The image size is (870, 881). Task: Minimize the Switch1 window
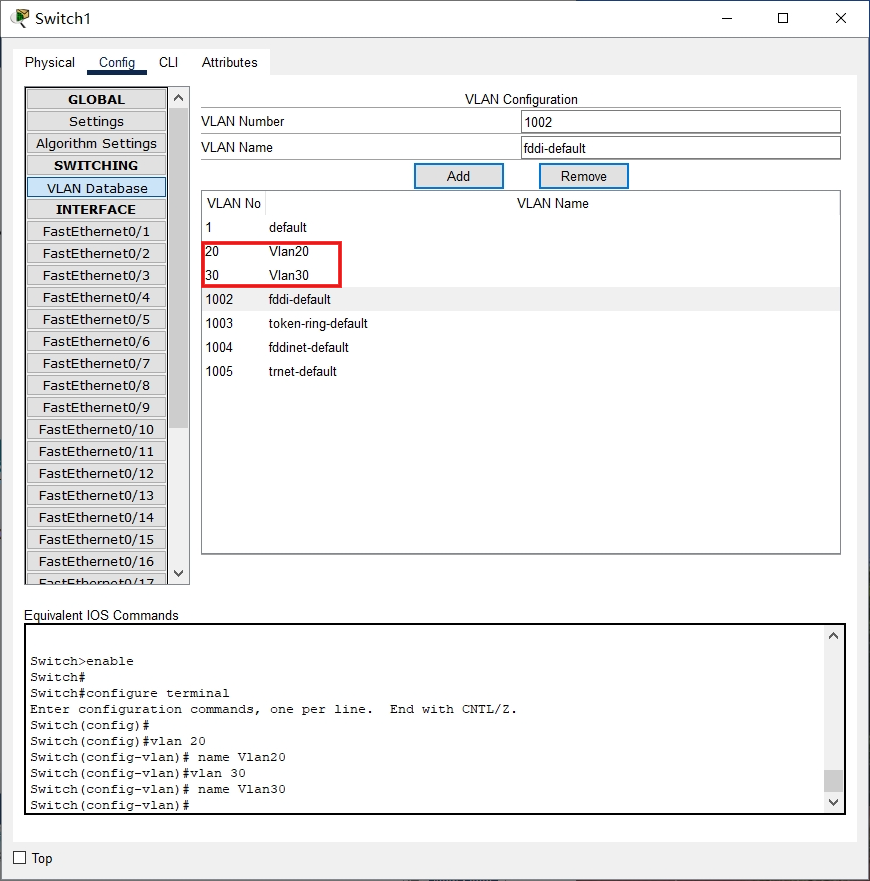tap(727, 19)
